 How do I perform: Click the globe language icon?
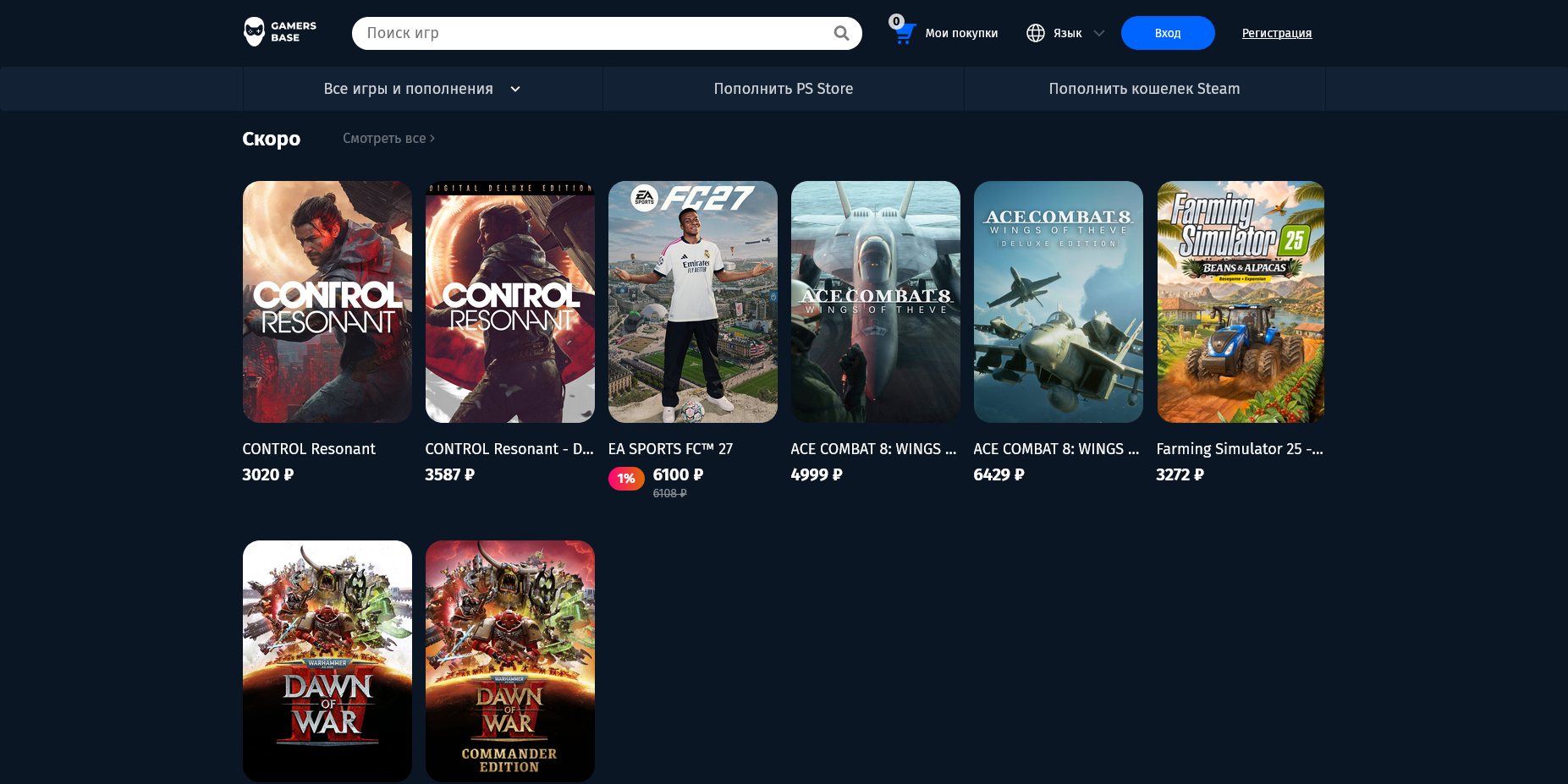(x=1036, y=33)
